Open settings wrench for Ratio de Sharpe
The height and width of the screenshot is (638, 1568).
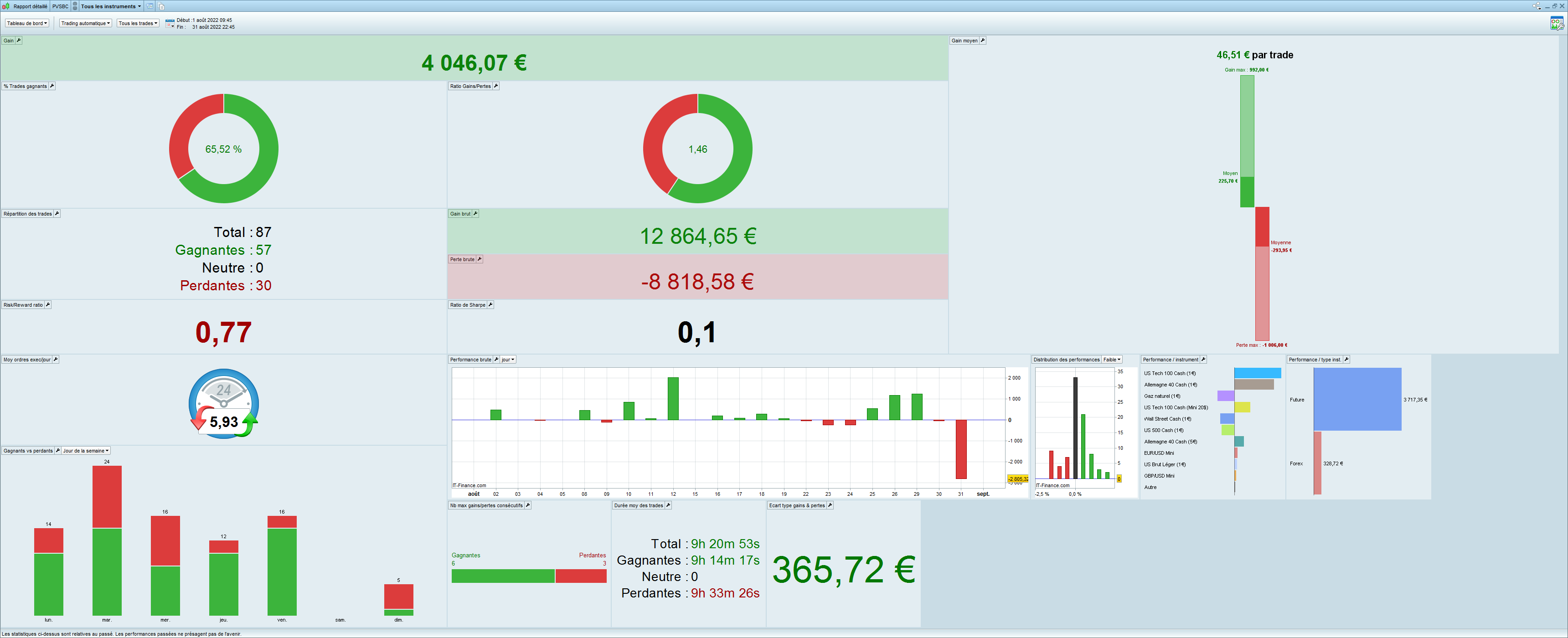coord(490,304)
